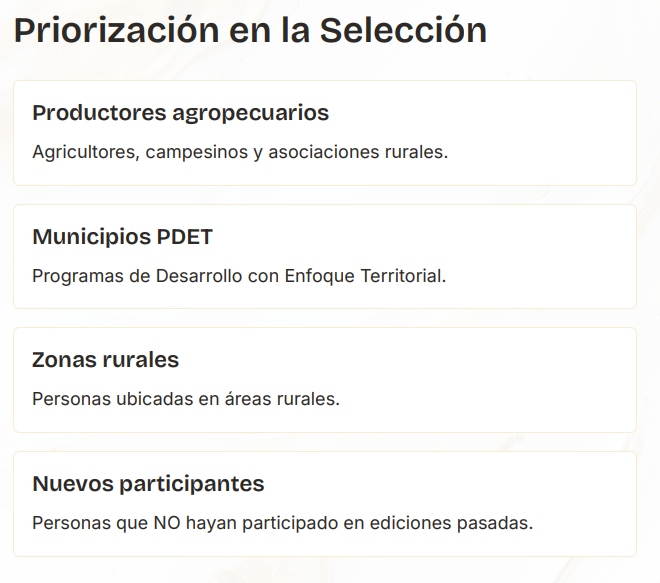Screen dimensions: 660x583
Task: Select the "Nuevos participantes" card title
Action: click(x=148, y=484)
